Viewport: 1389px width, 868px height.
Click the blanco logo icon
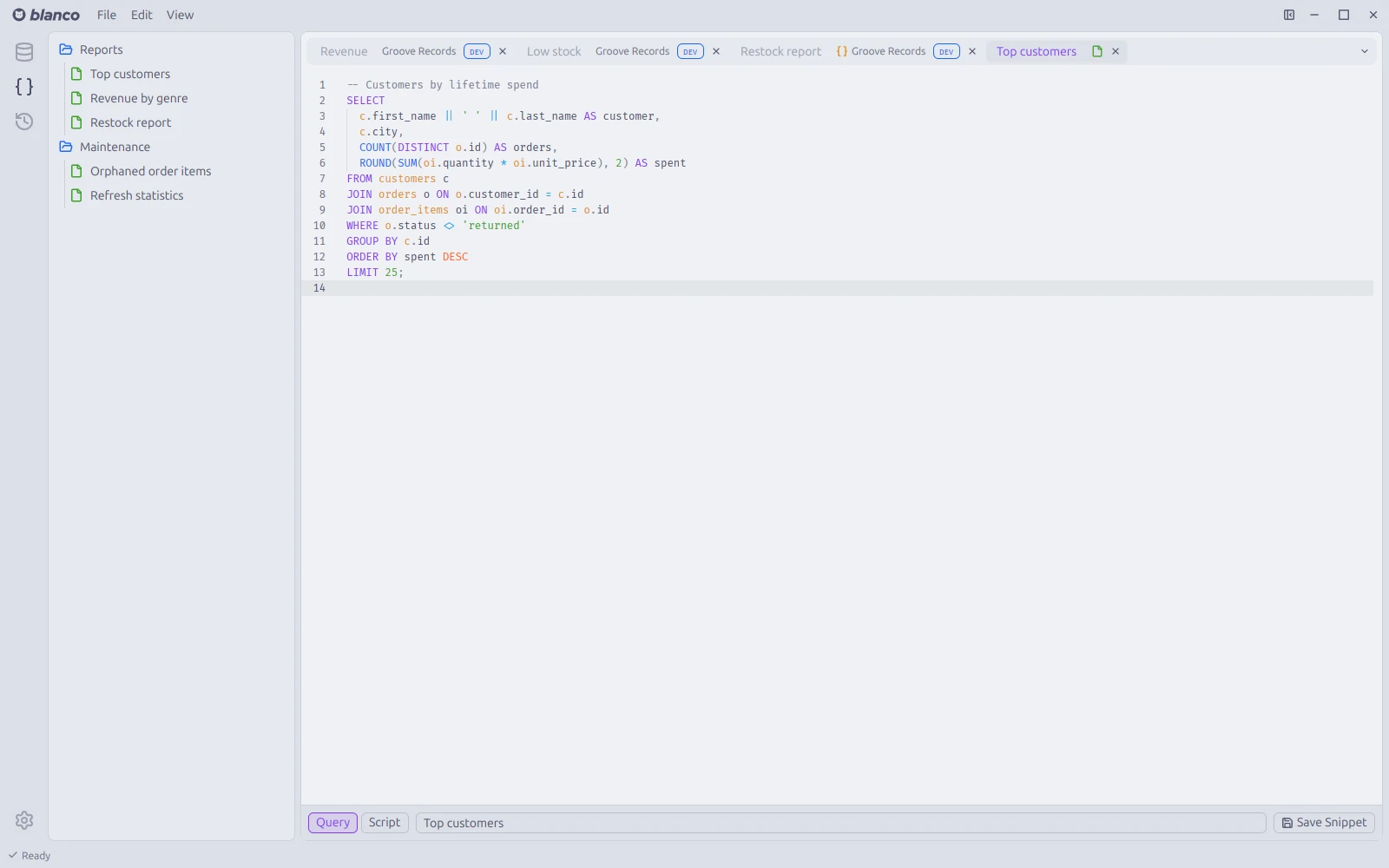(x=19, y=15)
